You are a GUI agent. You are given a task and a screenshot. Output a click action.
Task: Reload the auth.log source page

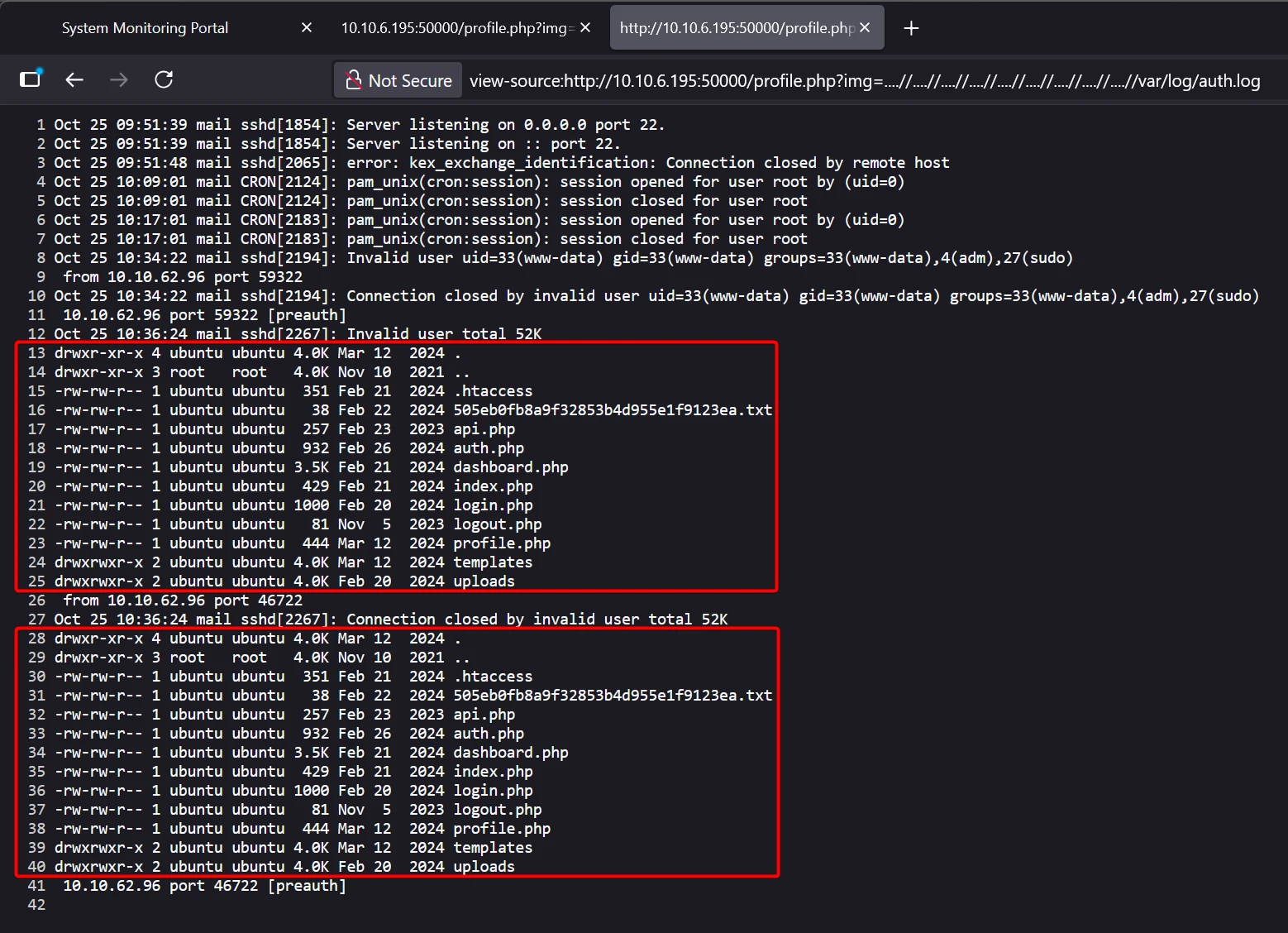[164, 79]
